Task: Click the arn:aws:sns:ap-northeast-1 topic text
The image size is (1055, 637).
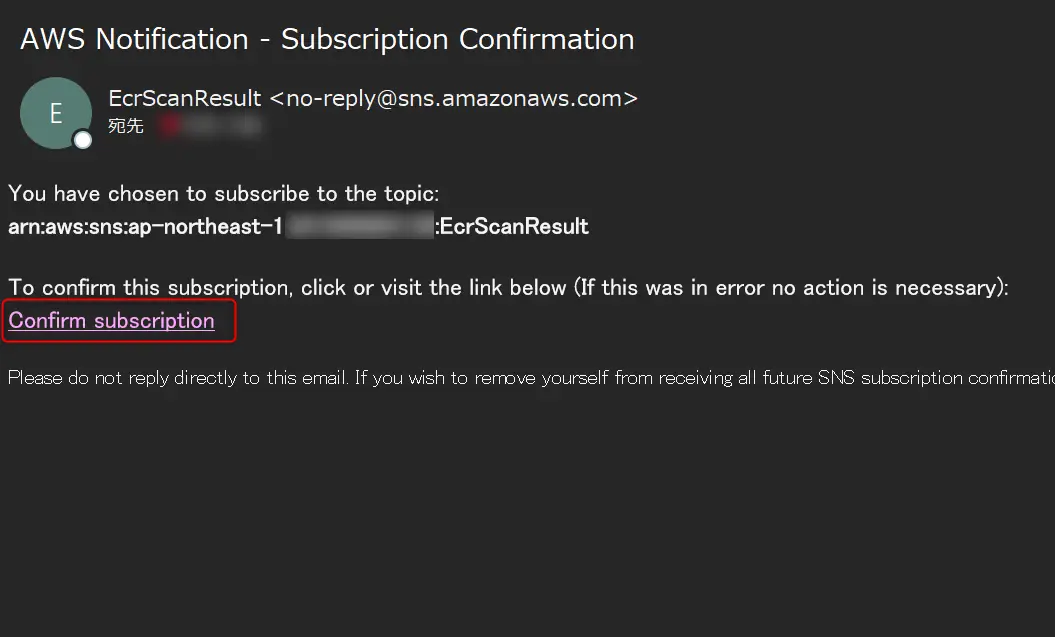Action: 145,227
